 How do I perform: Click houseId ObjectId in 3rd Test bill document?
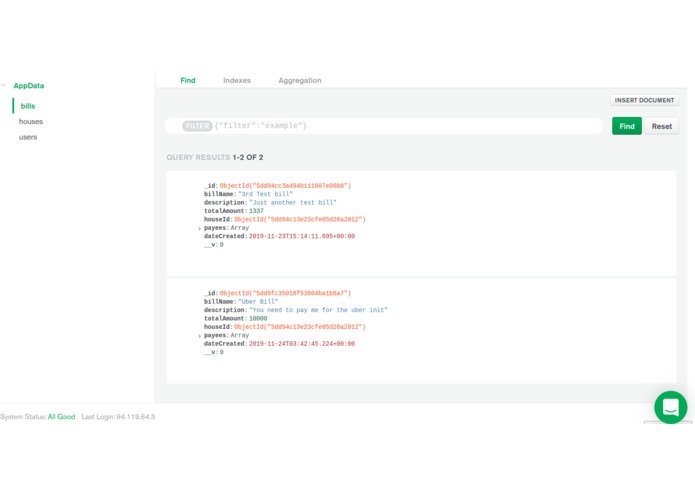point(300,219)
